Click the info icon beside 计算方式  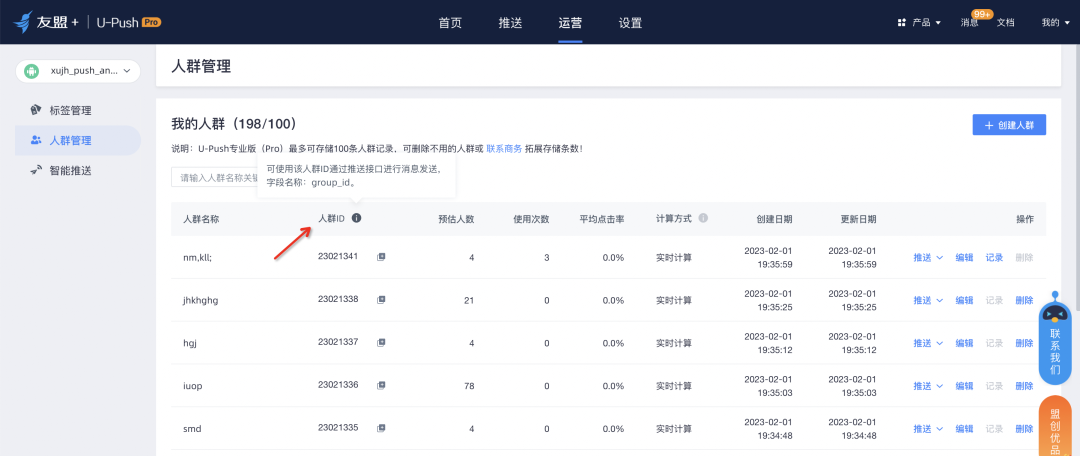(x=703, y=218)
